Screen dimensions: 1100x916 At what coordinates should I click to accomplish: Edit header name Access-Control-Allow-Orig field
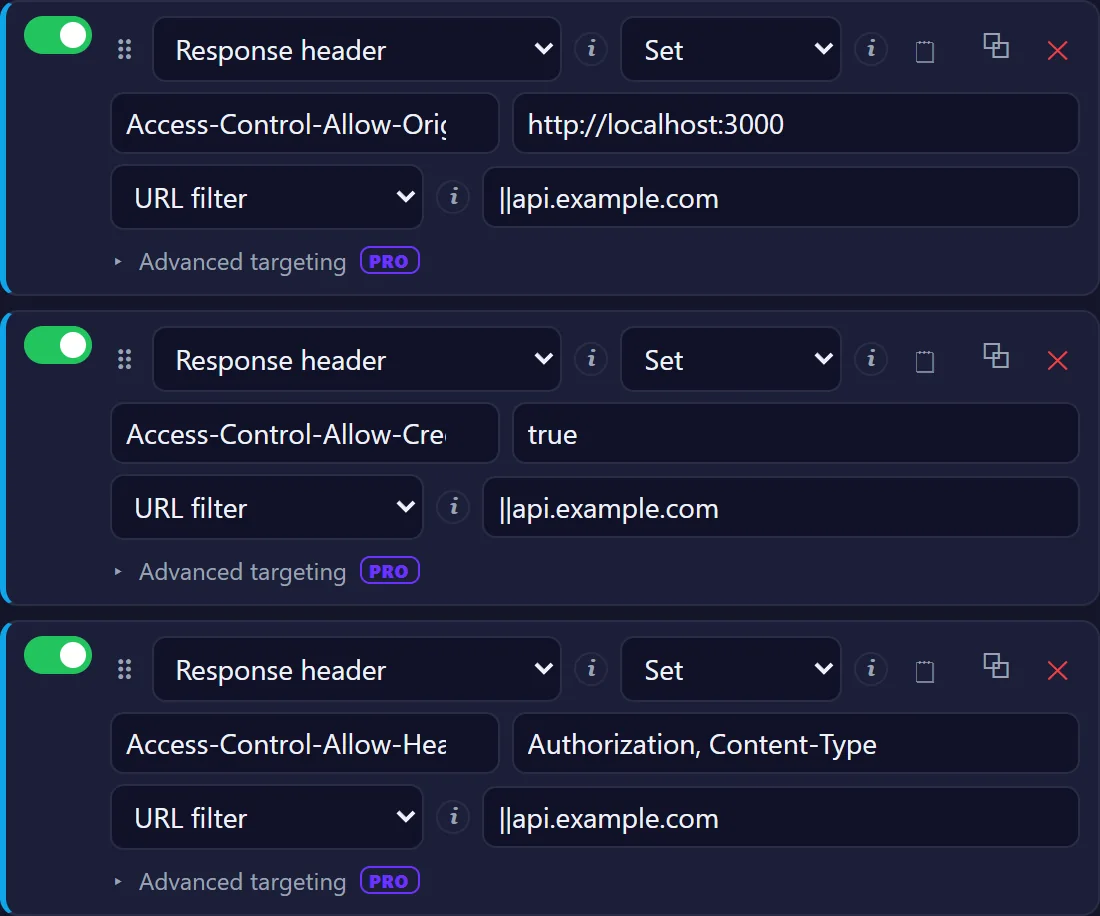pos(304,123)
